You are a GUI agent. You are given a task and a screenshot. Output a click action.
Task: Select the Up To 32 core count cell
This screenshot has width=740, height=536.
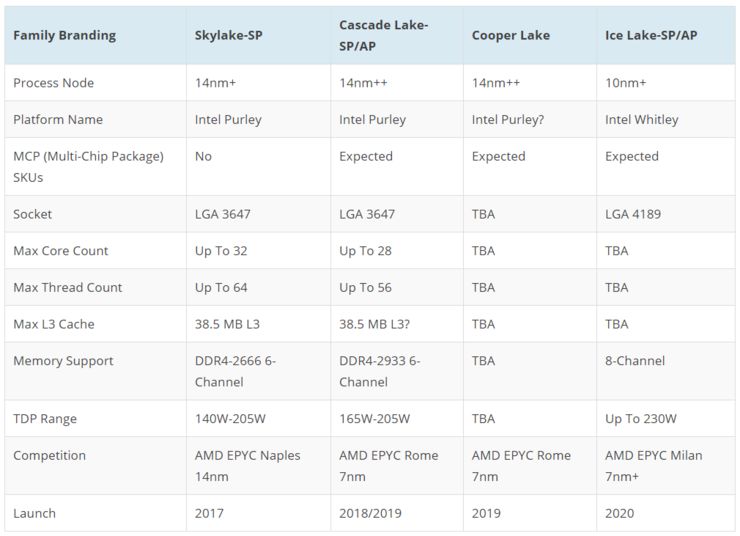(221, 251)
